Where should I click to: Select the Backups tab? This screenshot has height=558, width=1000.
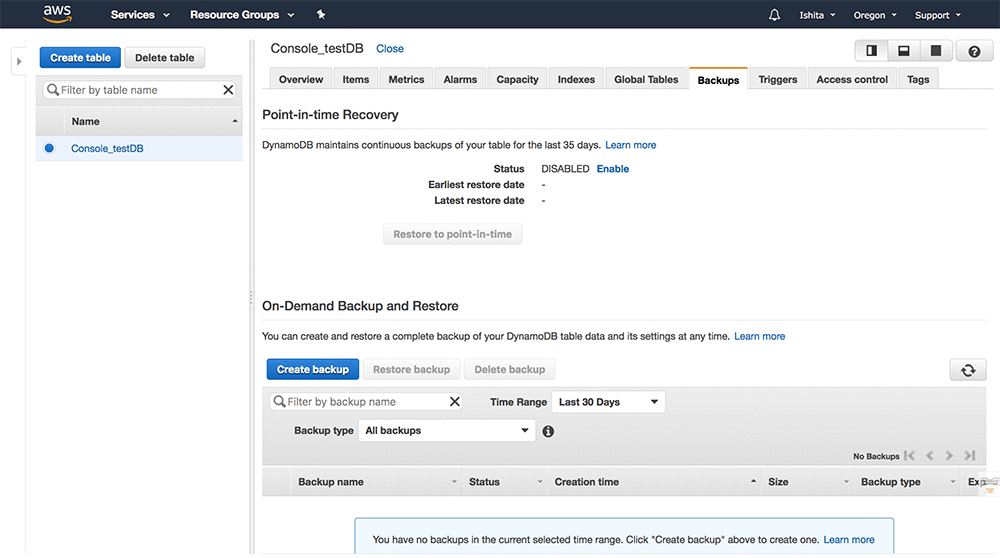pos(718,80)
